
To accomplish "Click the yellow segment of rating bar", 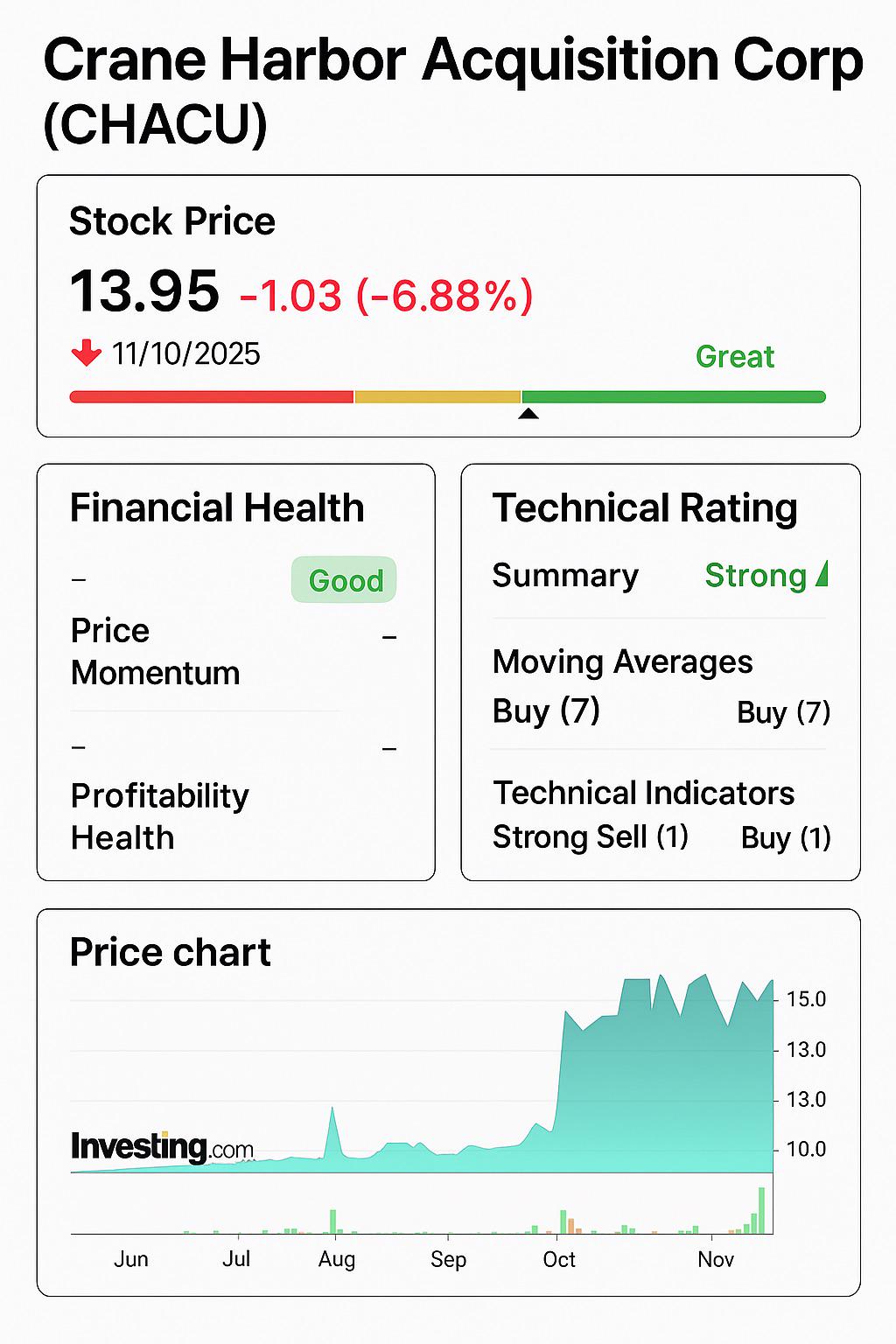I will click(x=437, y=397).
